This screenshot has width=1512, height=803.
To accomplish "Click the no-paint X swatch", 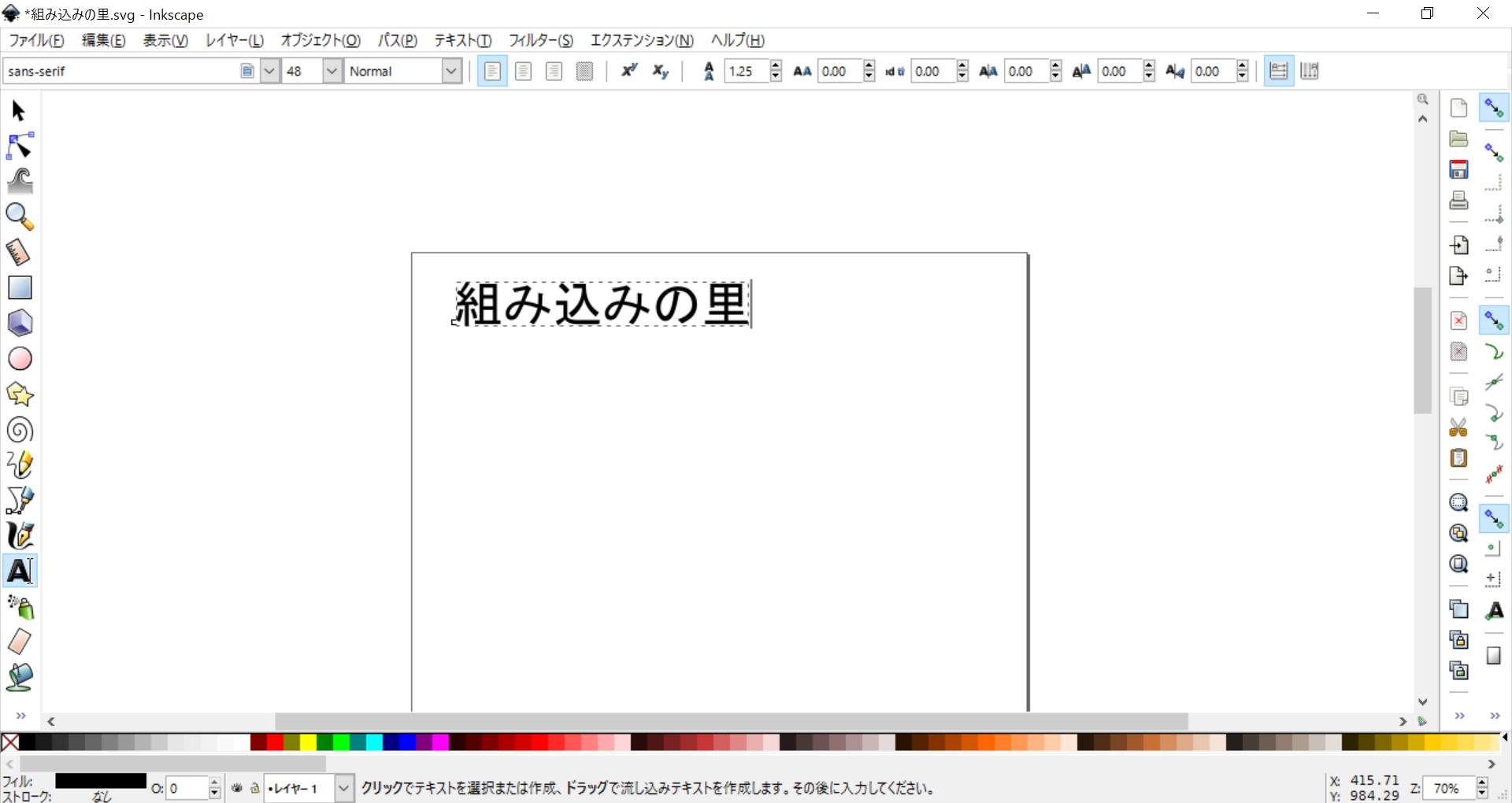I will click(10, 742).
